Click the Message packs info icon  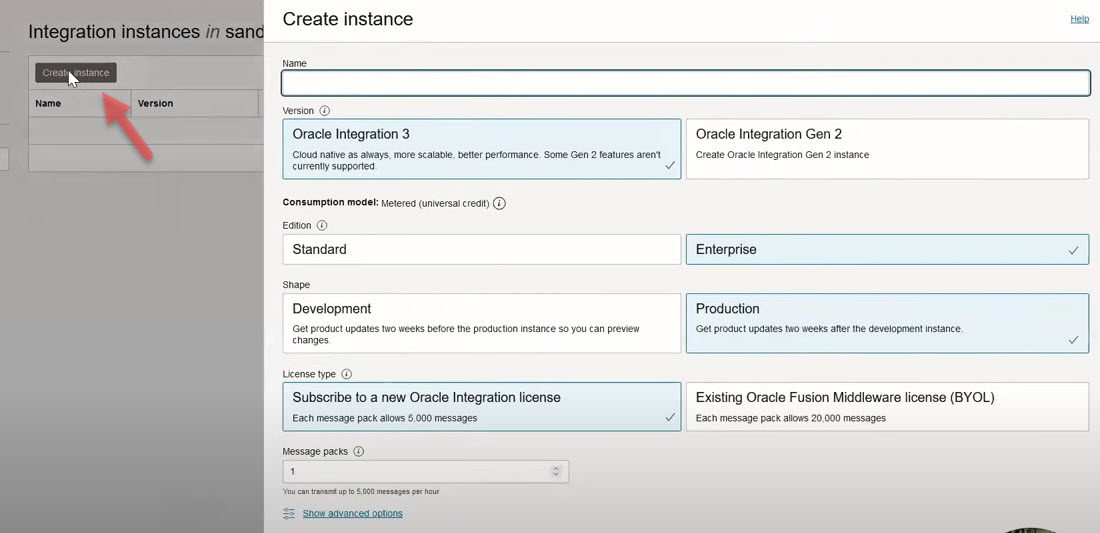pos(358,452)
